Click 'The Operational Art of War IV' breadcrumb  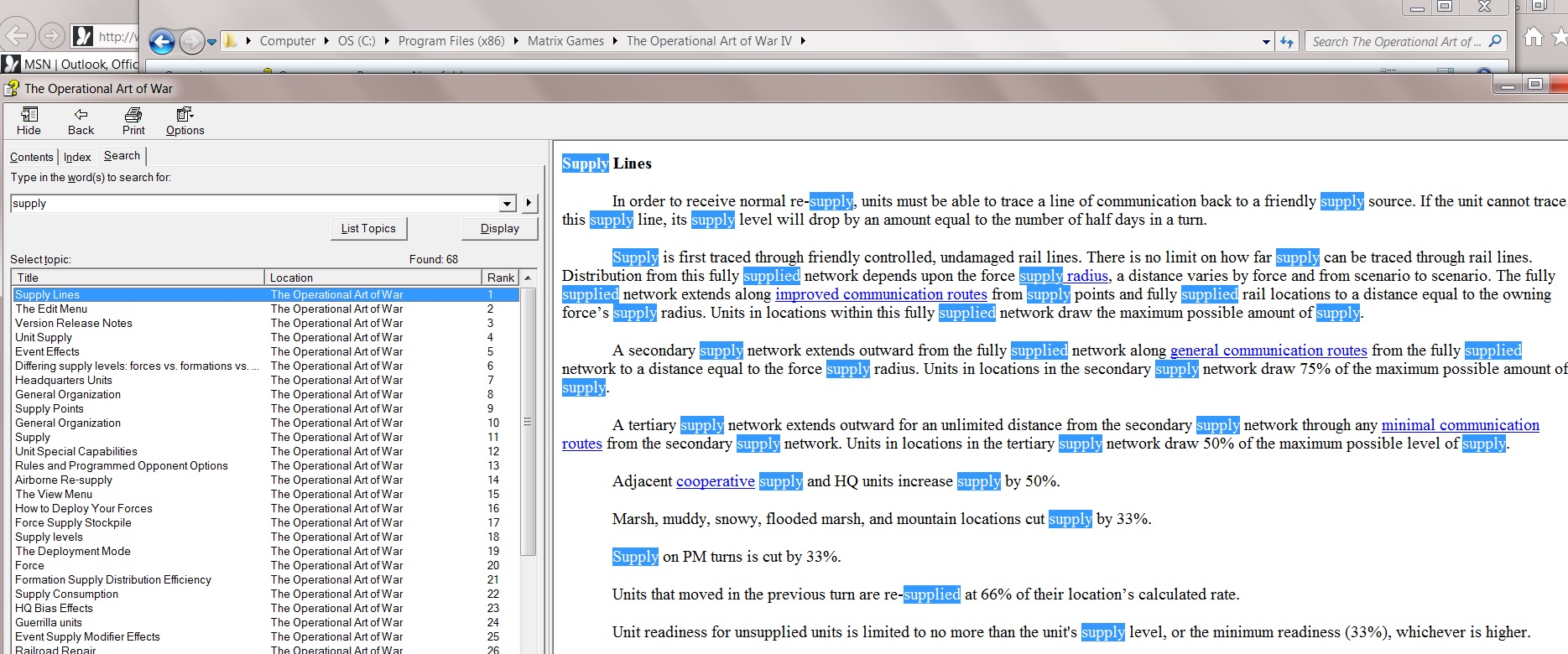point(709,41)
